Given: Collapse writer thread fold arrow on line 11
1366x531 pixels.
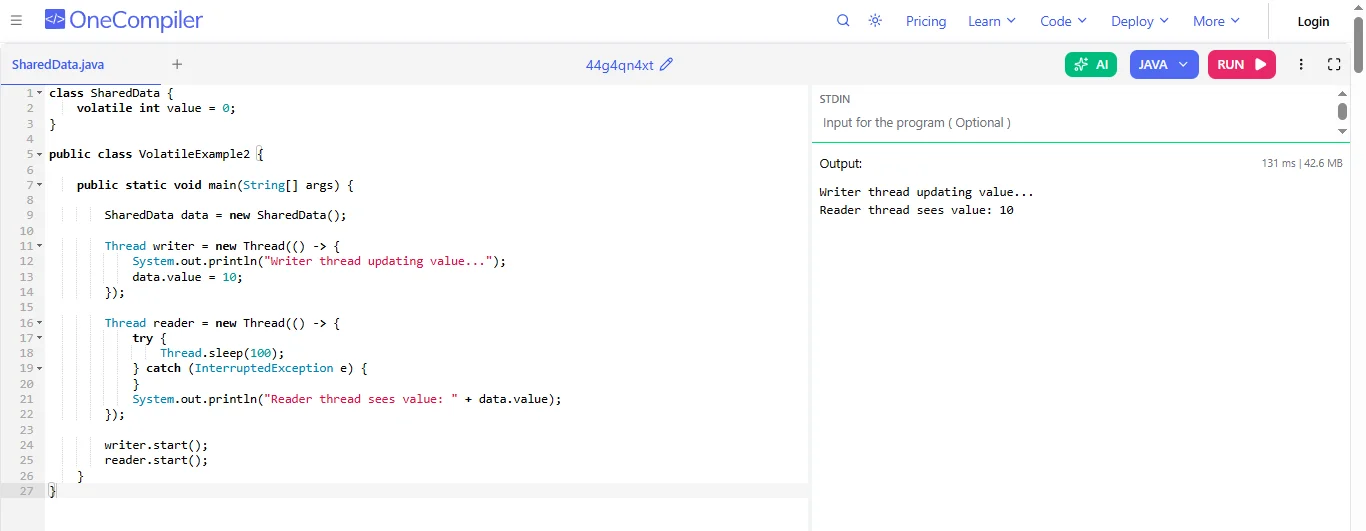Looking at the screenshot, I should coord(39,246).
